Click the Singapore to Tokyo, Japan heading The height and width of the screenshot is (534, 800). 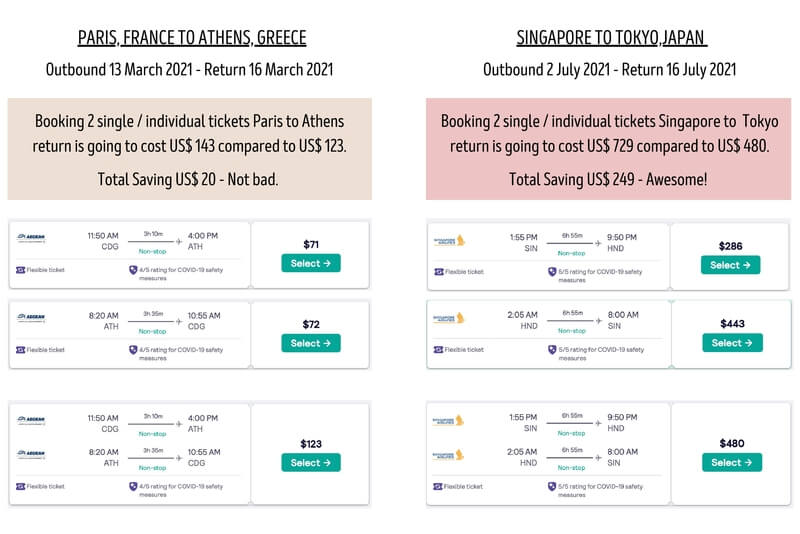(x=610, y=39)
